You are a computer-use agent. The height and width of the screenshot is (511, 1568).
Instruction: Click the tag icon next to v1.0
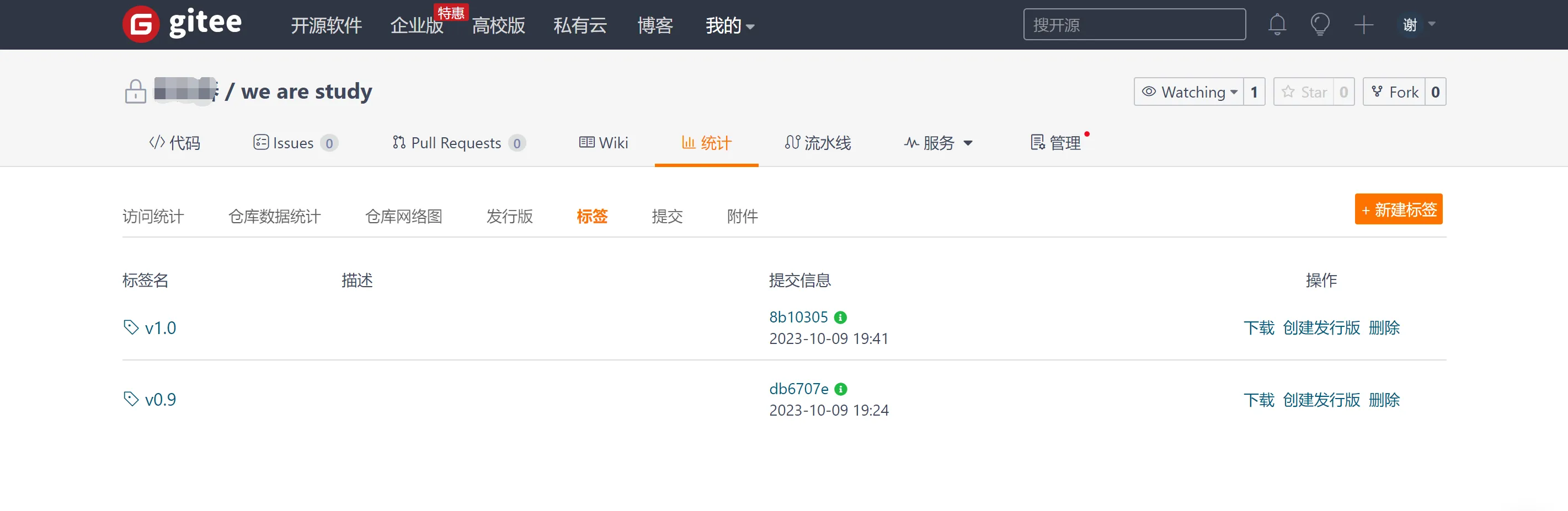tap(131, 327)
